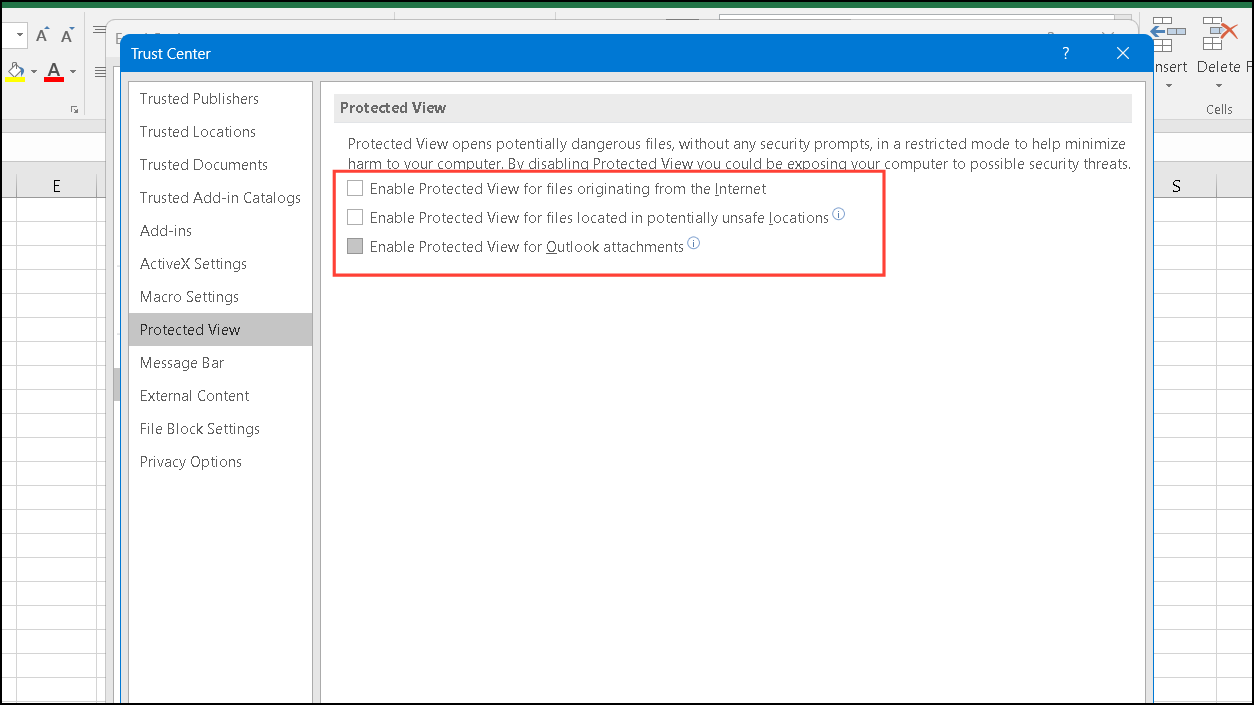Screen dimensions: 1254x705
Task: Open Trust Center dialog help via question mark icon
Action: coord(1065,53)
